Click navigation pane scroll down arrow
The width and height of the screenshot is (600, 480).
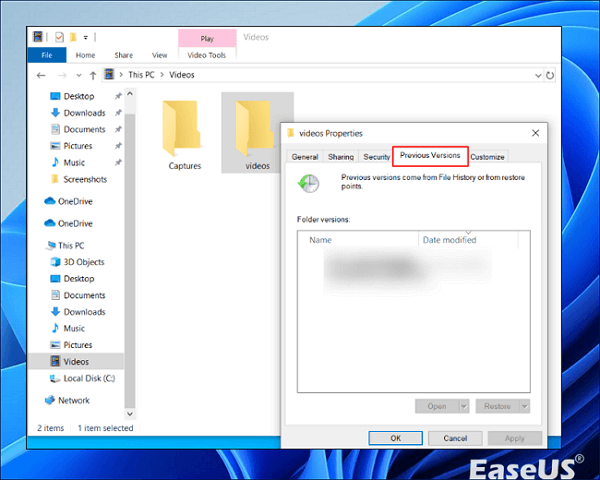click(x=130, y=414)
